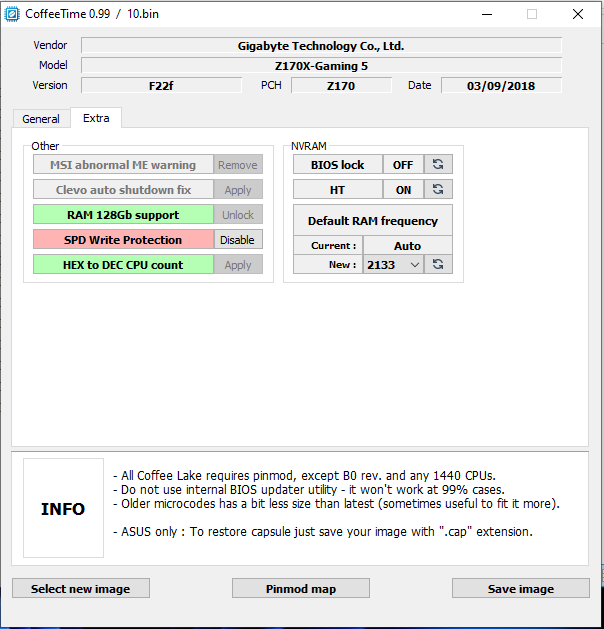Image resolution: width=604 pixels, height=629 pixels.
Task: Click the CoffeeTime app icon in title bar
Action: [12, 14]
